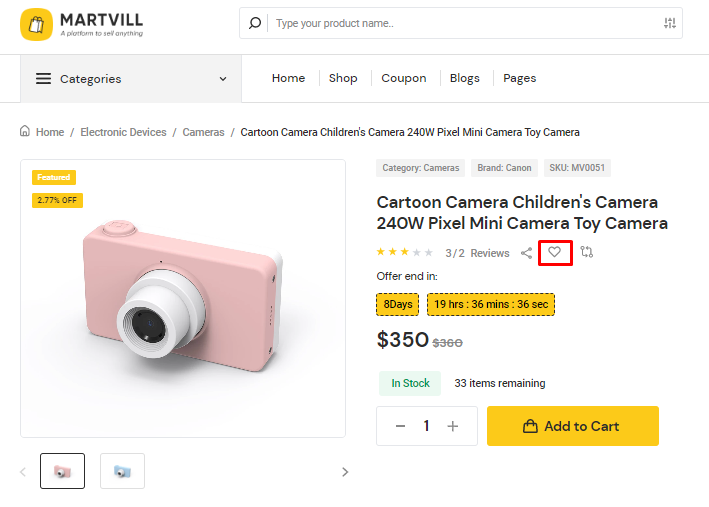
Task: Increase quantity with plus button
Action: pos(453,426)
